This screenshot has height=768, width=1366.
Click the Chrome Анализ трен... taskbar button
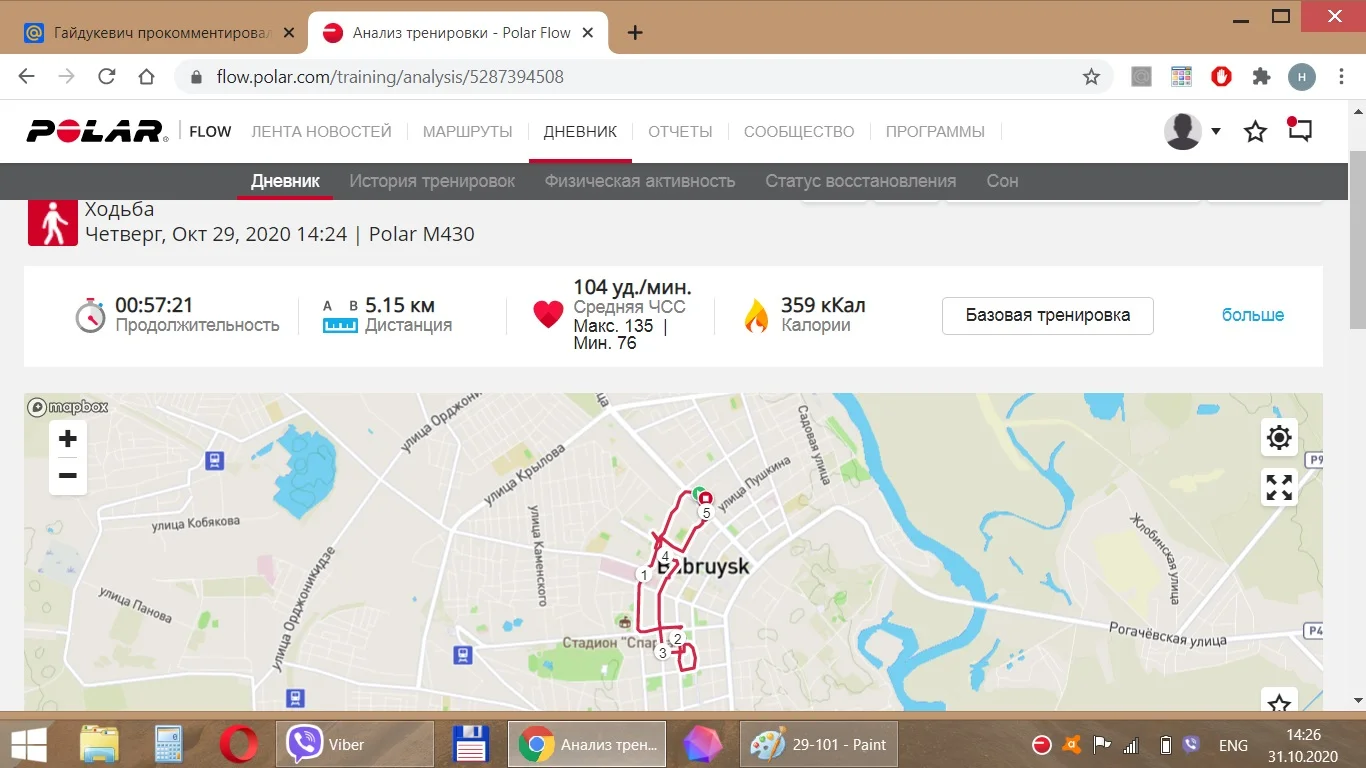[587, 744]
